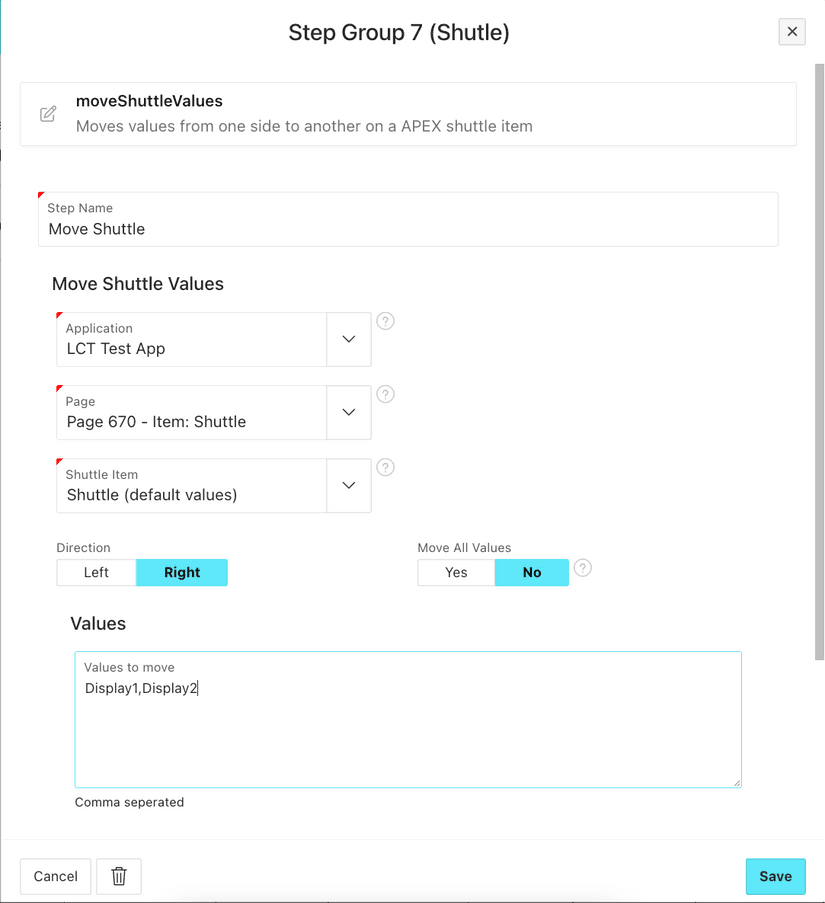825x903 pixels.
Task: Click the Shuttle Item help question mark
Action: click(385, 467)
